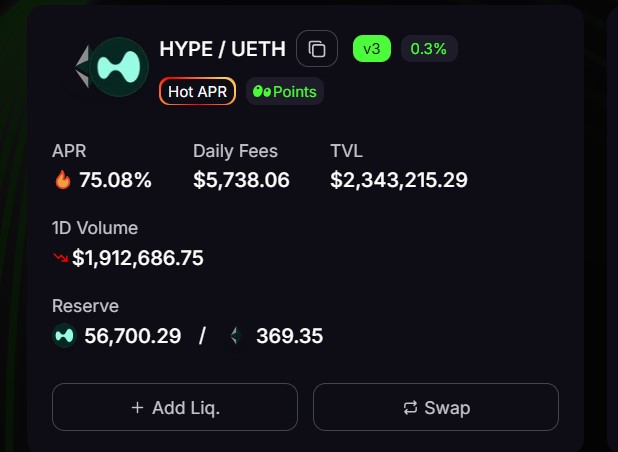Click the Daily Fees value $5,738.06

click(x=241, y=180)
